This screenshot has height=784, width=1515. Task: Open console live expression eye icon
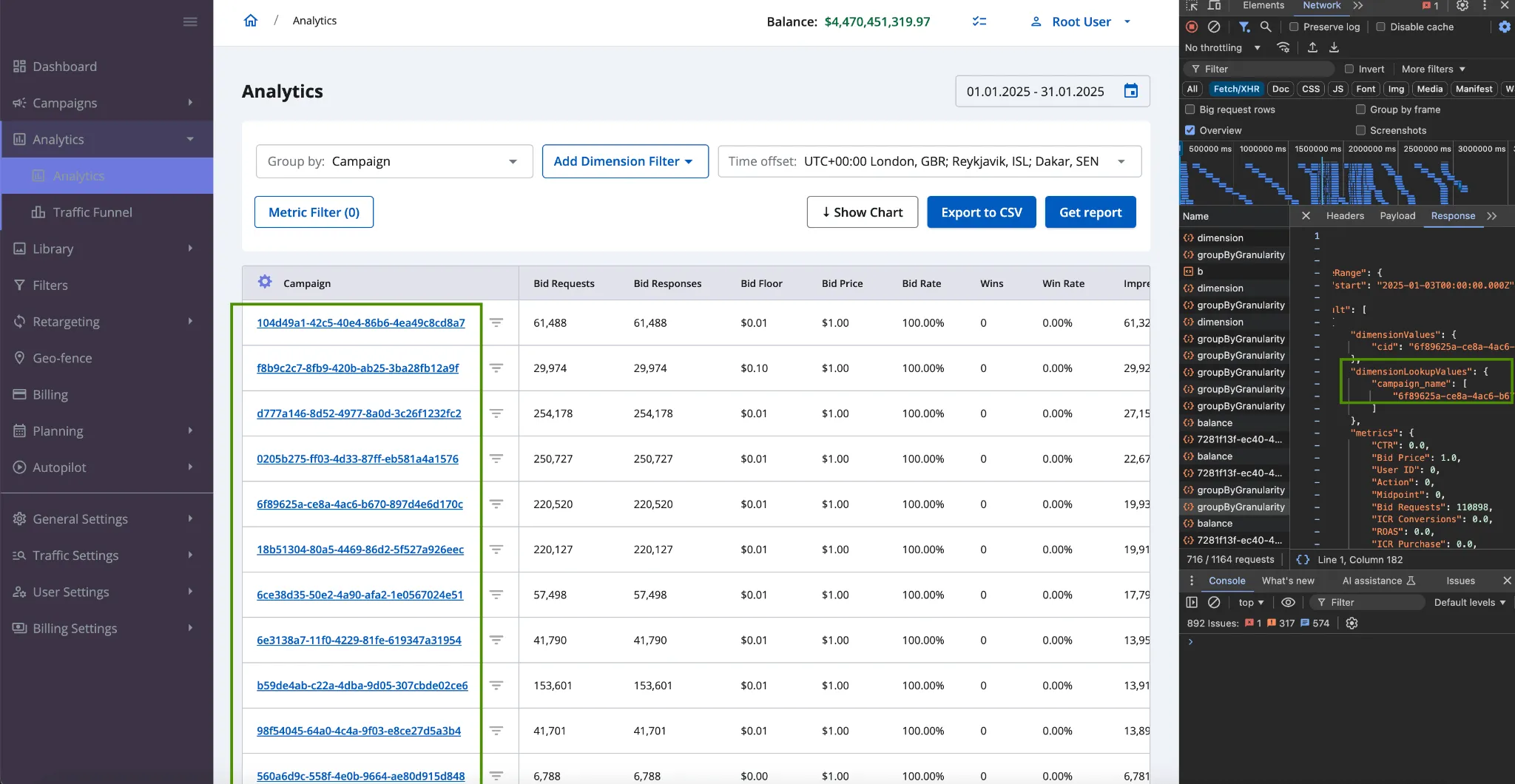tap(1288, 603)
